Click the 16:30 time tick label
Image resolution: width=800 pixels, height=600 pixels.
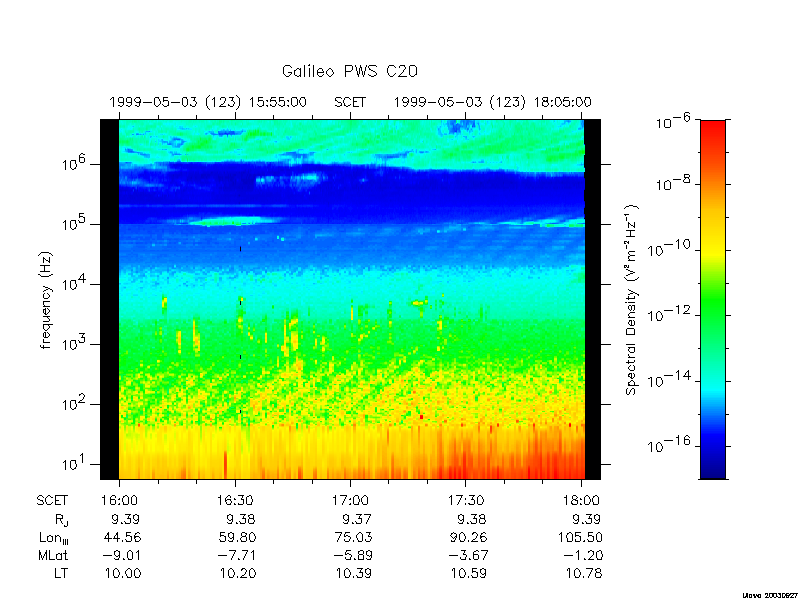point(237,501)
